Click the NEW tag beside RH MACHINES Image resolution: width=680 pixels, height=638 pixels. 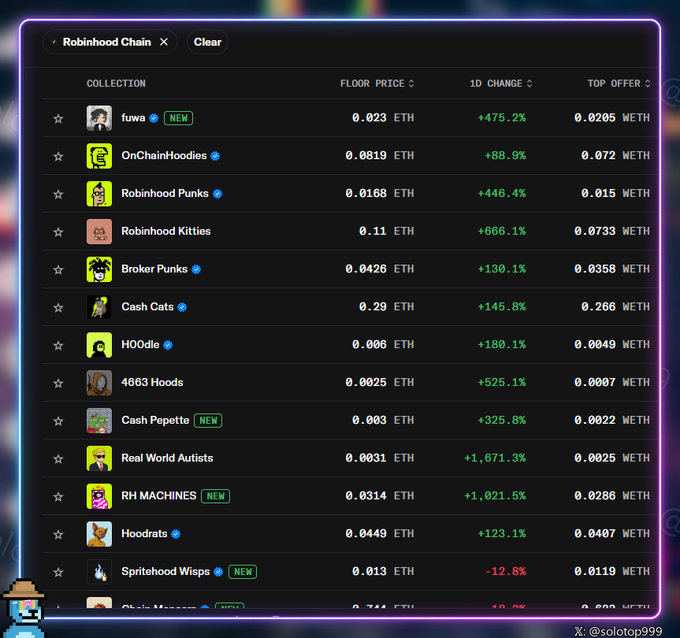pyautogui.click(x=216, y=496)
